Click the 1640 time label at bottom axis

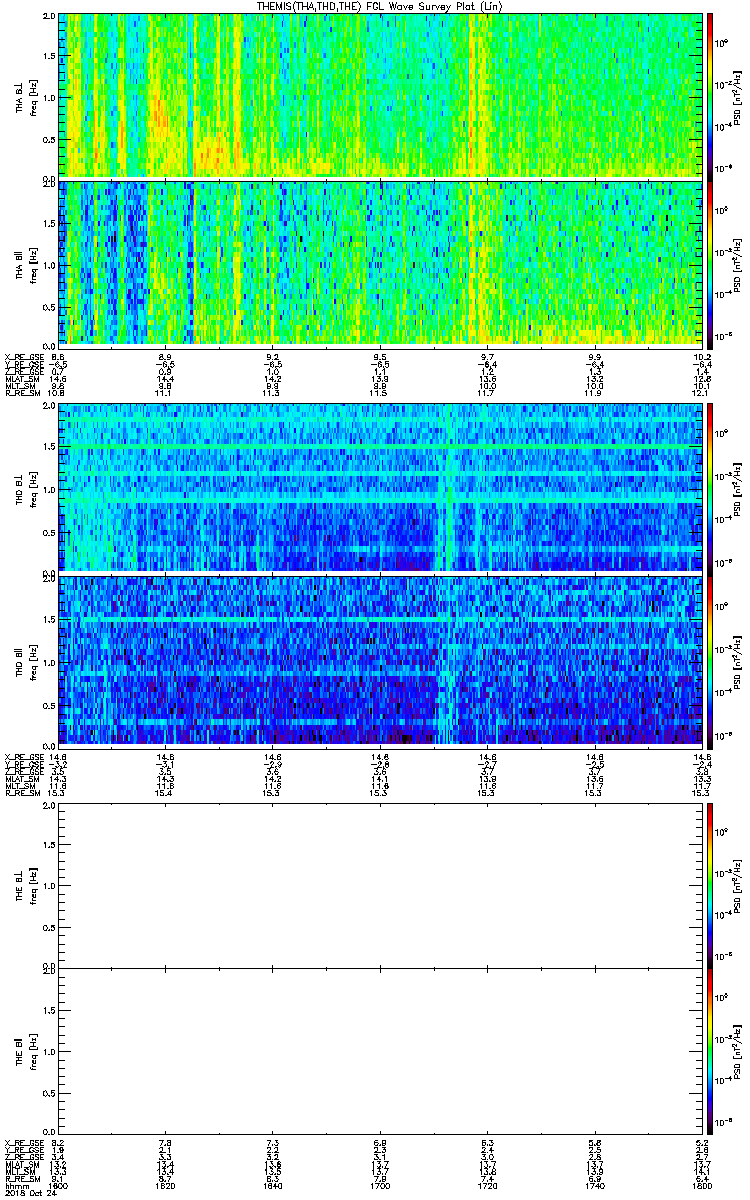[273, 1185]
